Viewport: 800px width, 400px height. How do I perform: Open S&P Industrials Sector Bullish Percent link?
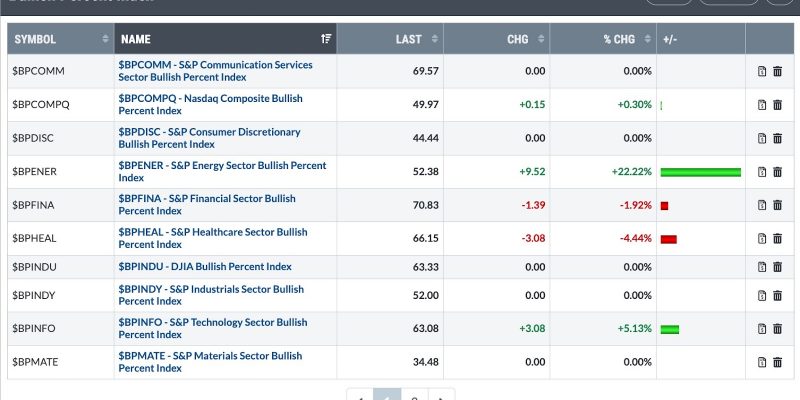pyautogui.click(x=211, y=295)
